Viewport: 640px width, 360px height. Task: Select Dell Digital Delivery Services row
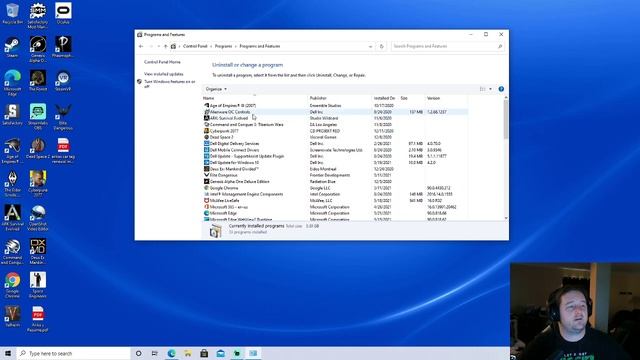coord(335,144)
